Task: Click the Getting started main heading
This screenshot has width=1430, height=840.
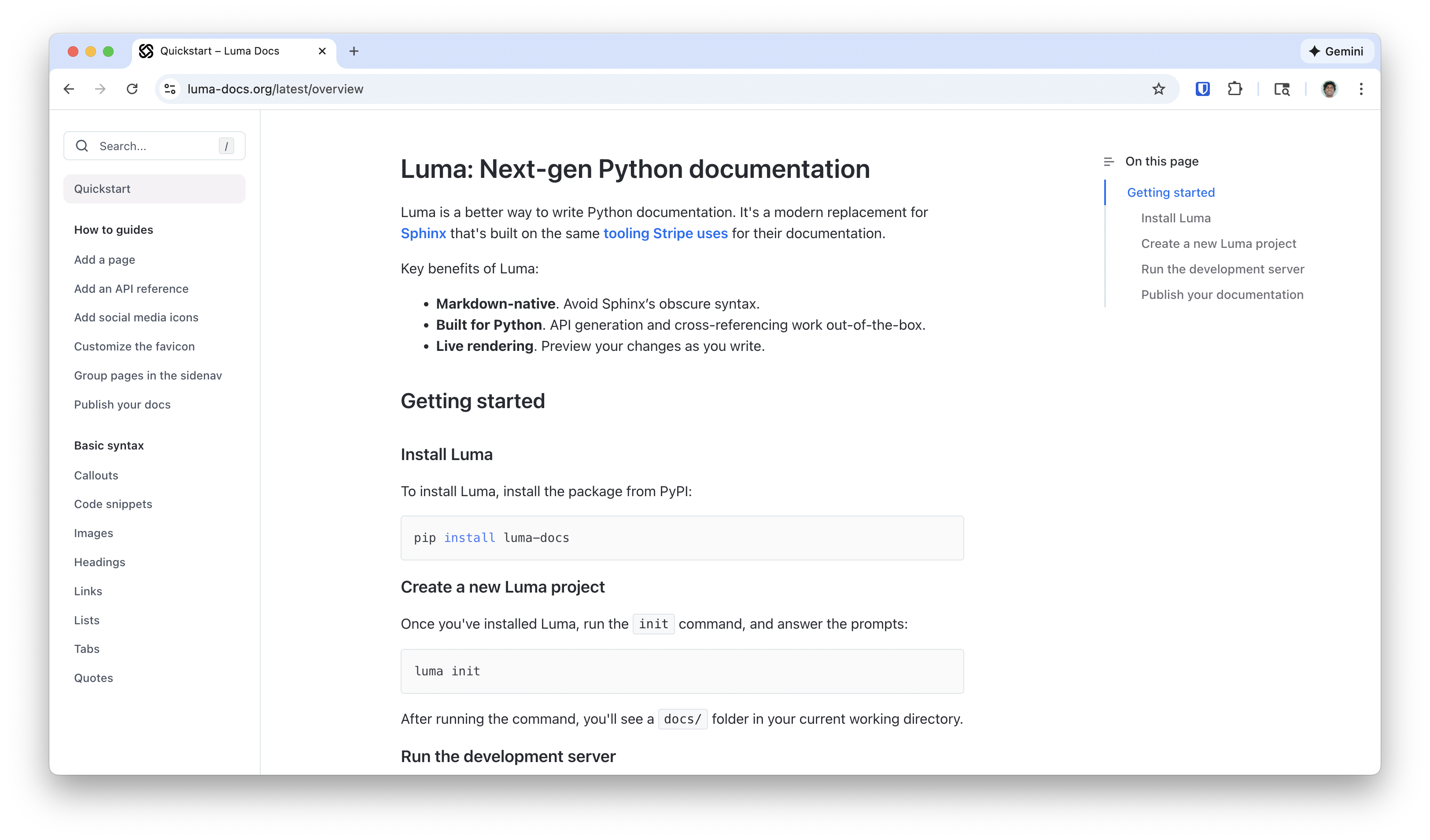Action: tap(473, 401)
